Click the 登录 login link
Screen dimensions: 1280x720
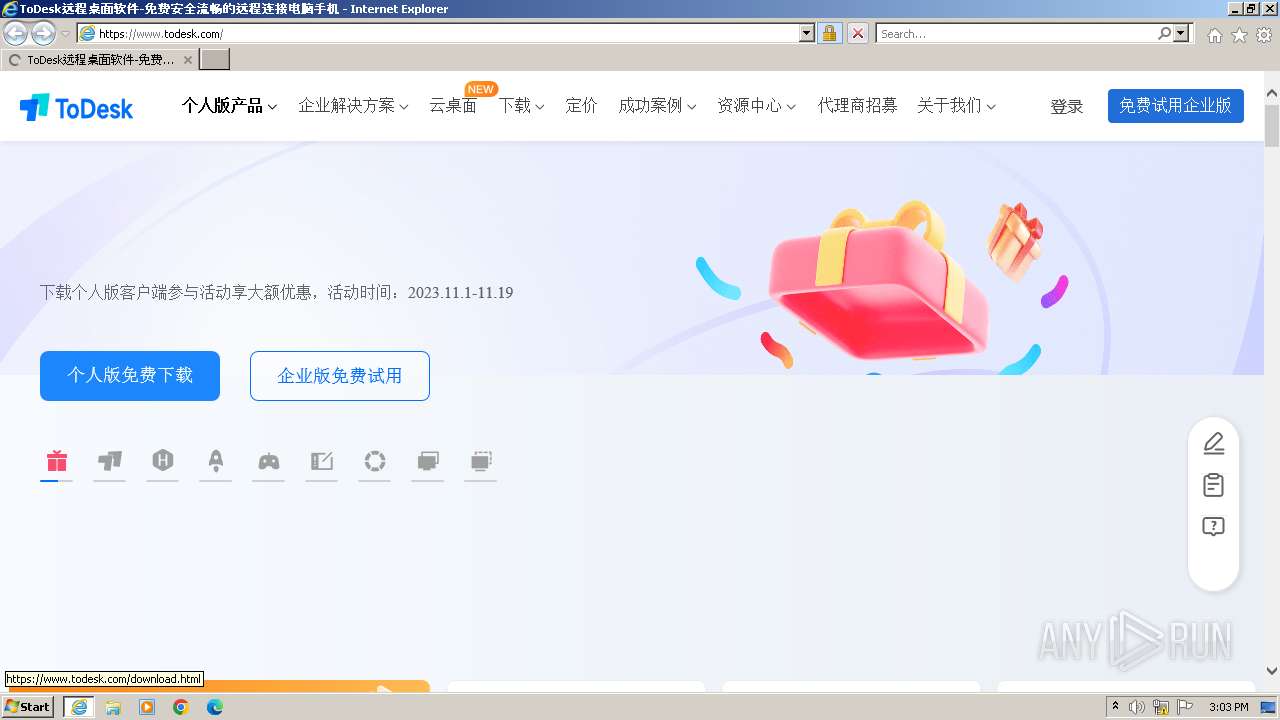point(1066,106)
